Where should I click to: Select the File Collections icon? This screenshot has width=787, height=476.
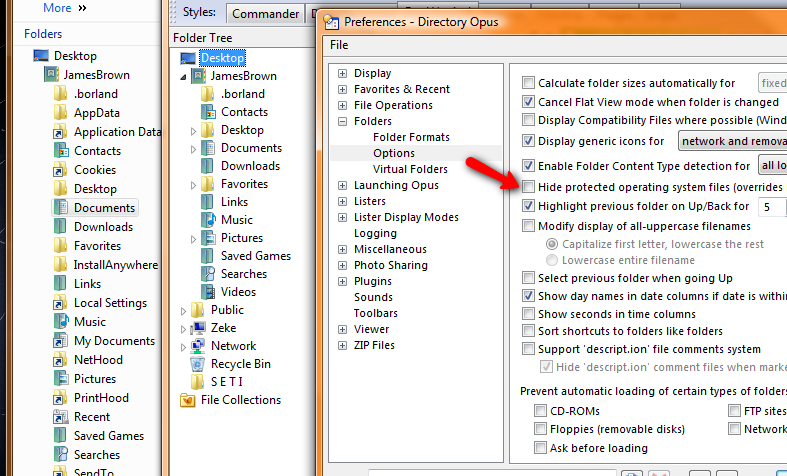[187, 400]
